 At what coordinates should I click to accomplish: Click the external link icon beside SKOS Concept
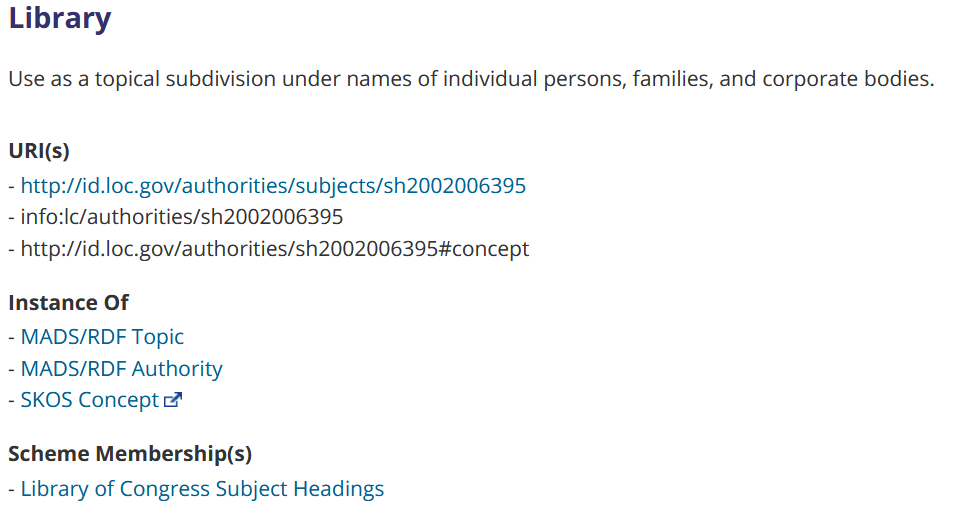[174, 401]
